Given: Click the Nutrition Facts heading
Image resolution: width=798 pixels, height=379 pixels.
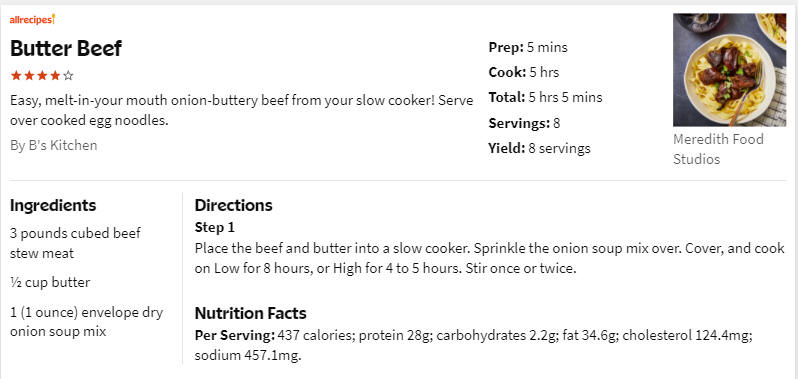Looking at the screenshot, I should [250, 313].
